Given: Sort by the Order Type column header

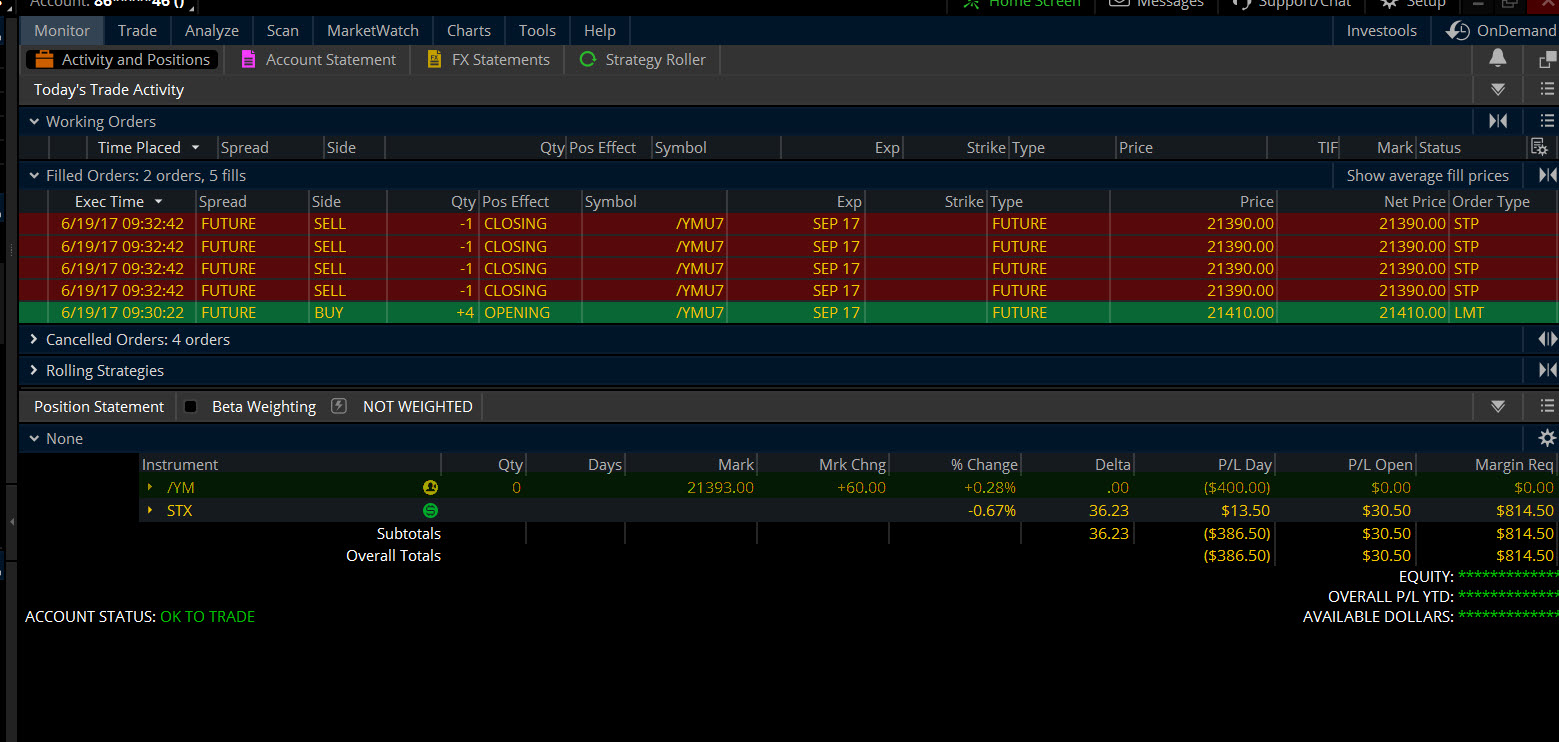Looking at the screenshot, I should [1491, 201].
